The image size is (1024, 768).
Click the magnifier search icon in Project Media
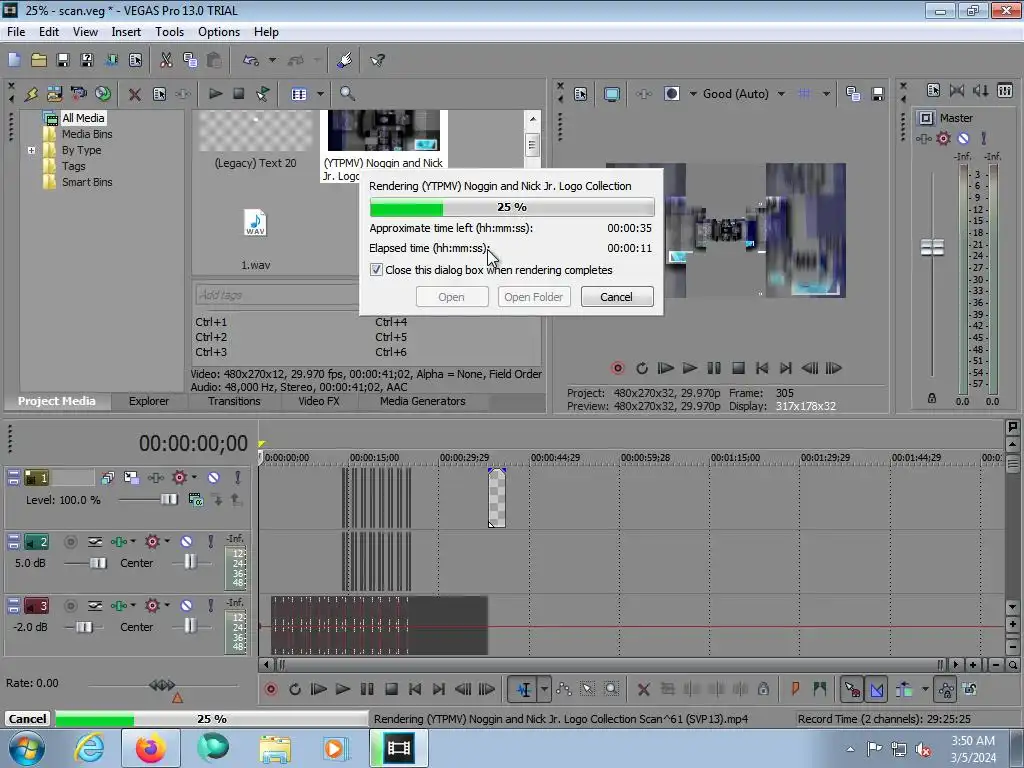pos(347,94)
